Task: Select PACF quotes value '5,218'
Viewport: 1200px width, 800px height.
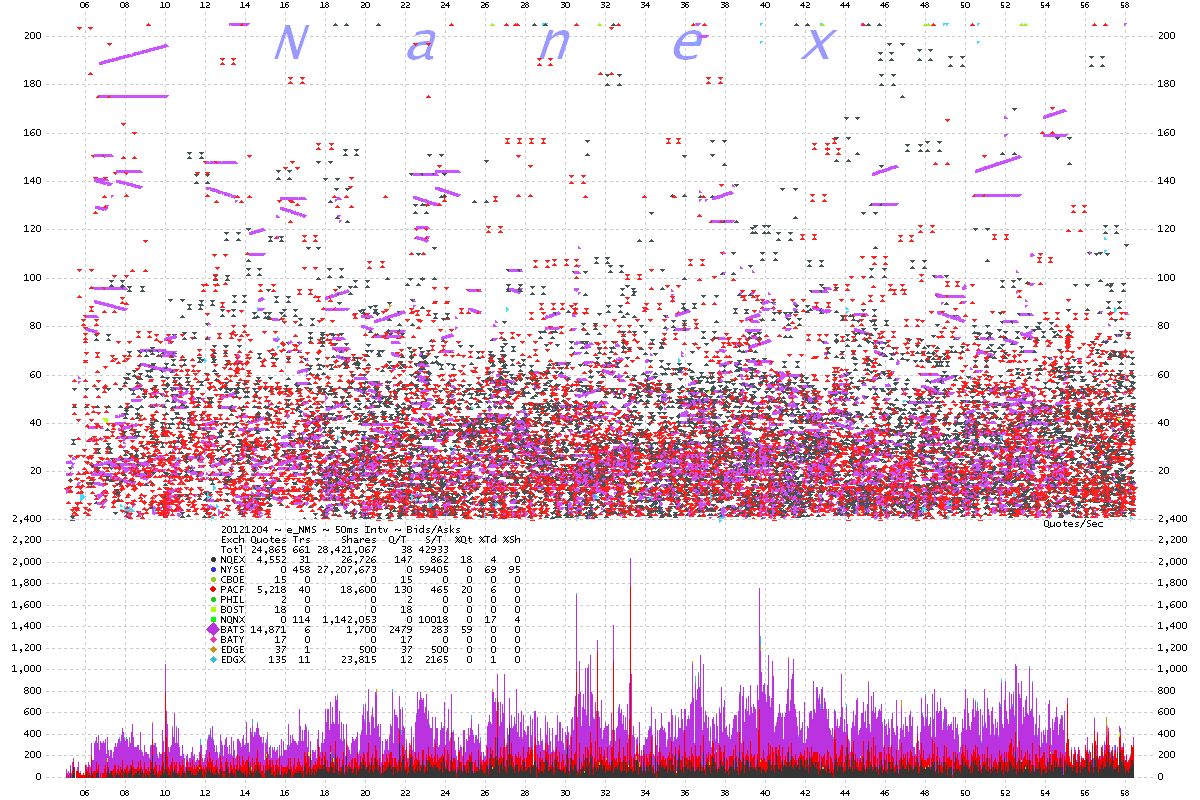Action: pyautogui.click(x=272, y=590)
